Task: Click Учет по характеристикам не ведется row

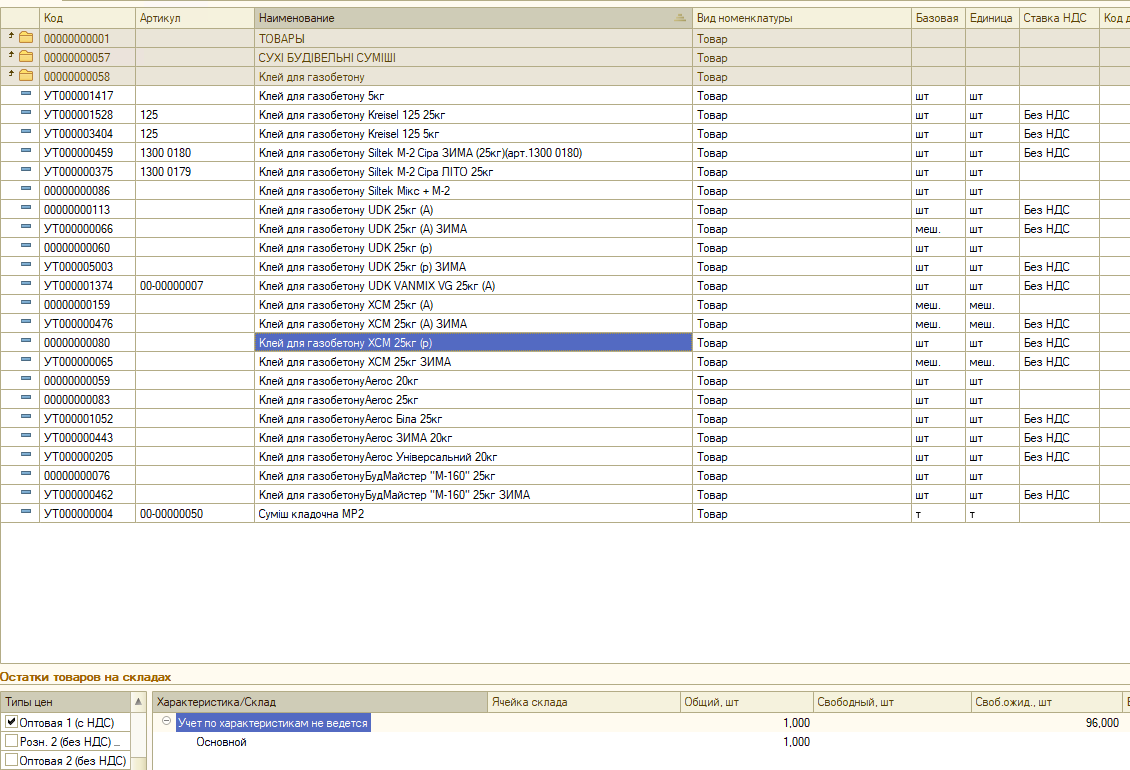Action: point(272,722)
